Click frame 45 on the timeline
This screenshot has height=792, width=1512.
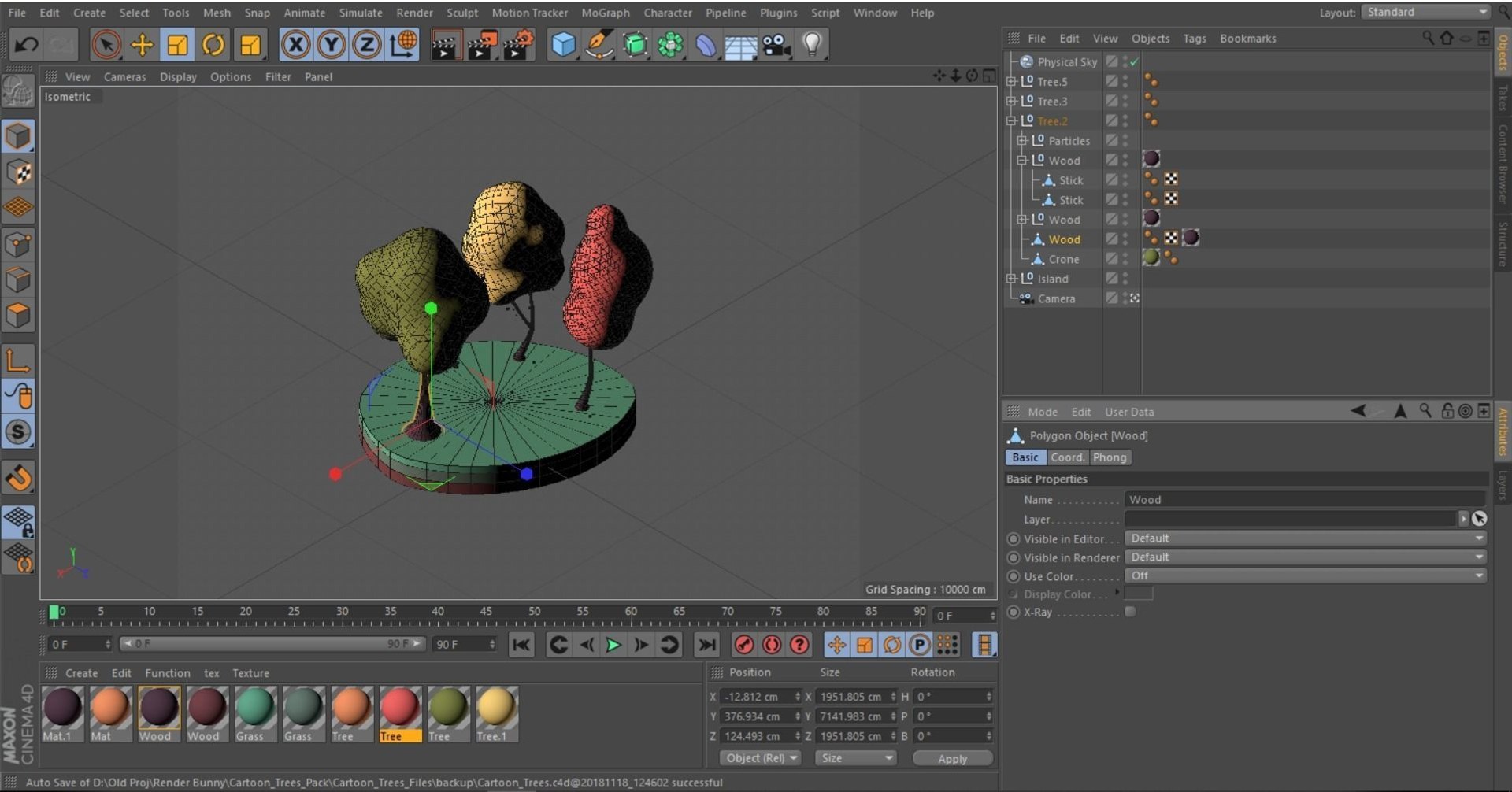click(486, 613)
